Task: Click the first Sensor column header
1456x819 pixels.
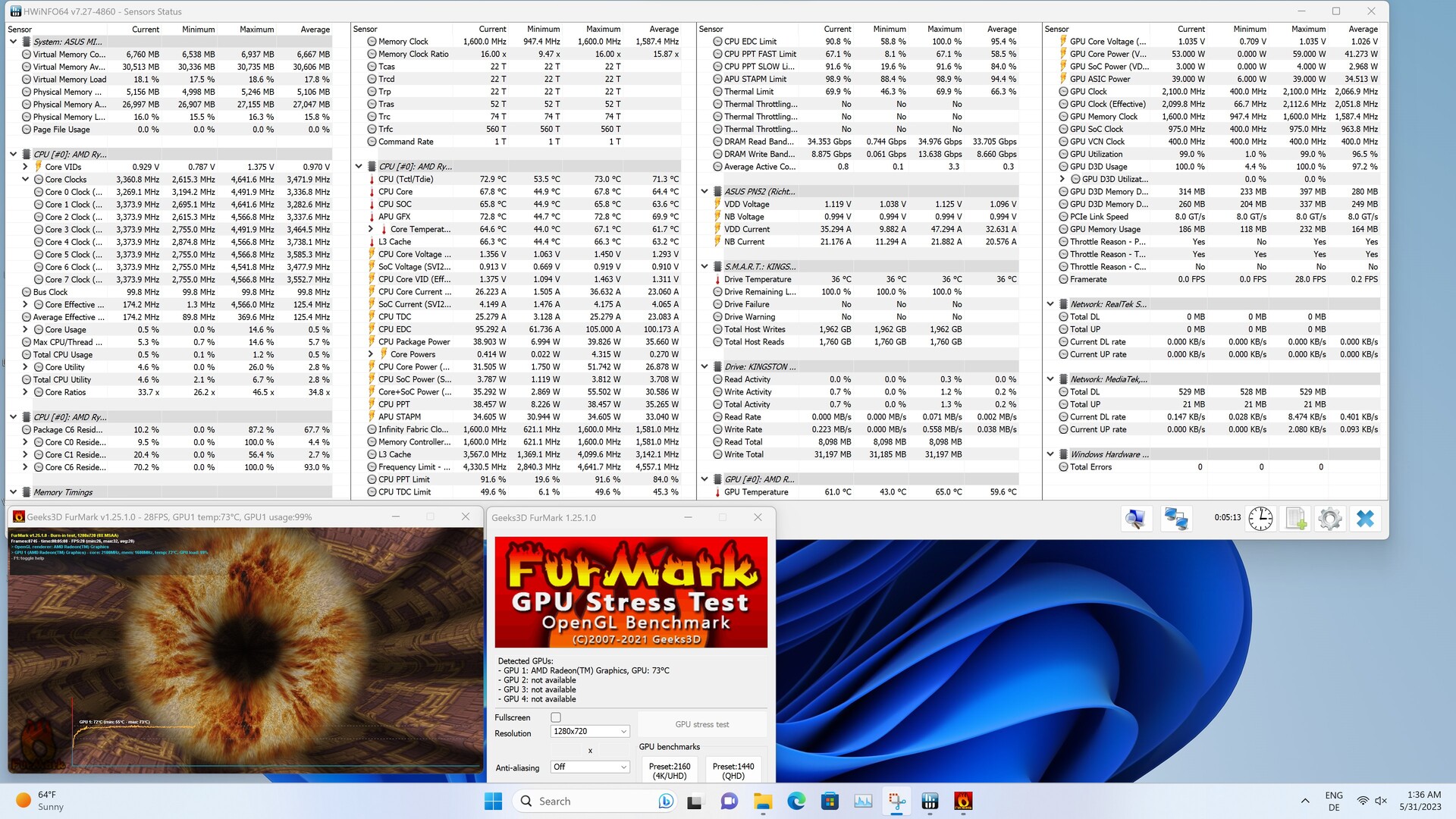Action: click(x=20, y=29)
